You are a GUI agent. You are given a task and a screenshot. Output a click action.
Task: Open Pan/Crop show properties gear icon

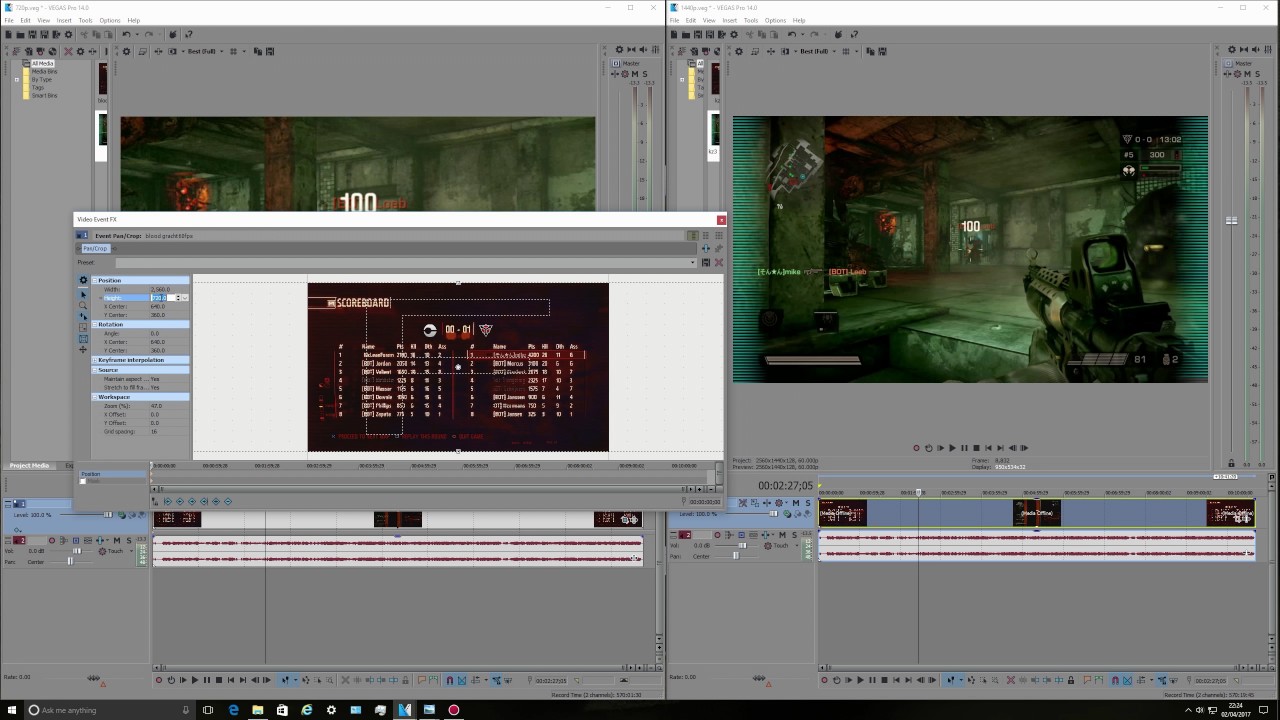(83, 280)
